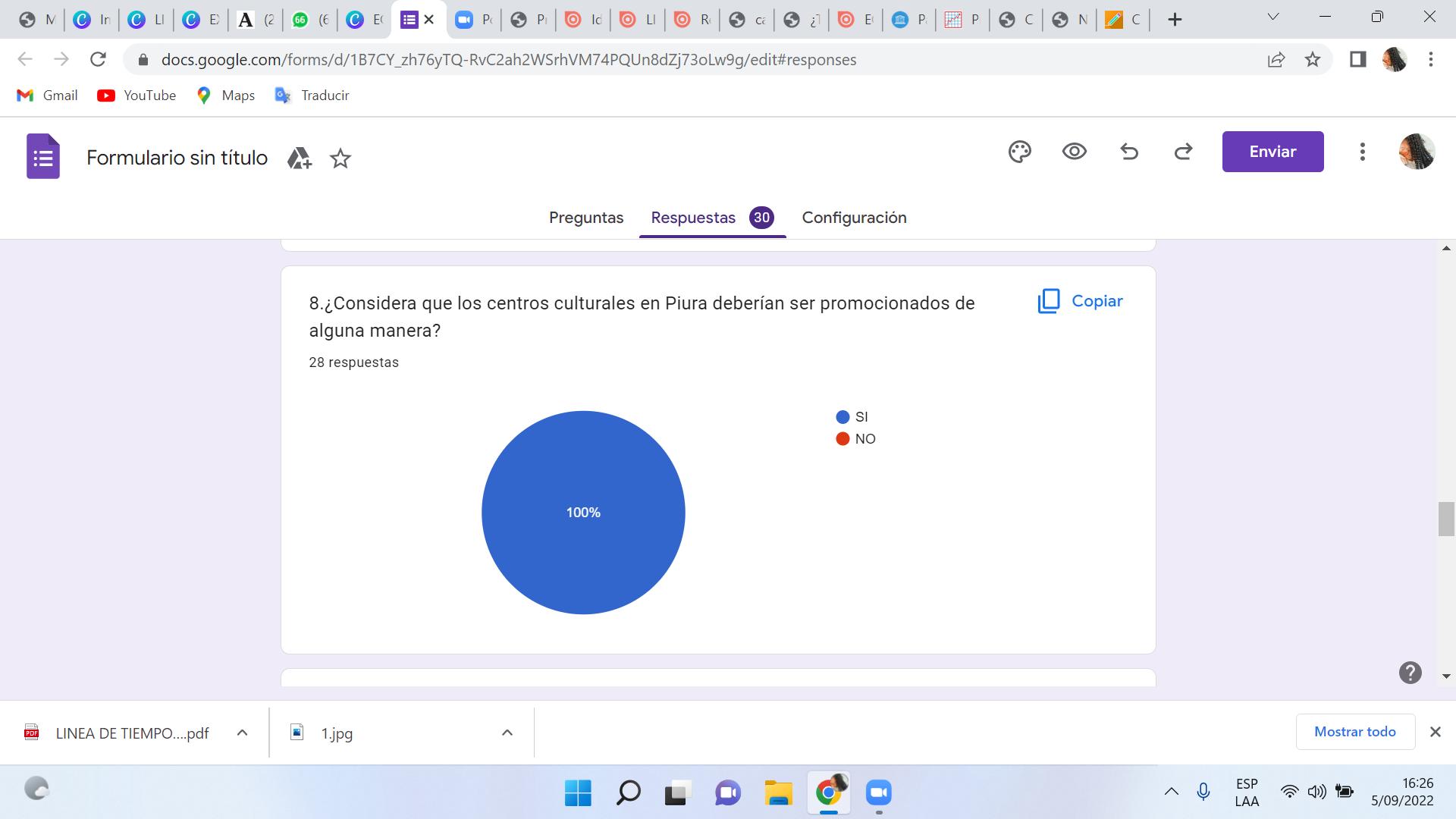Open the Traducir bookmark
This screenshot has height=819, width=1456.
click(x=312, y=96)
